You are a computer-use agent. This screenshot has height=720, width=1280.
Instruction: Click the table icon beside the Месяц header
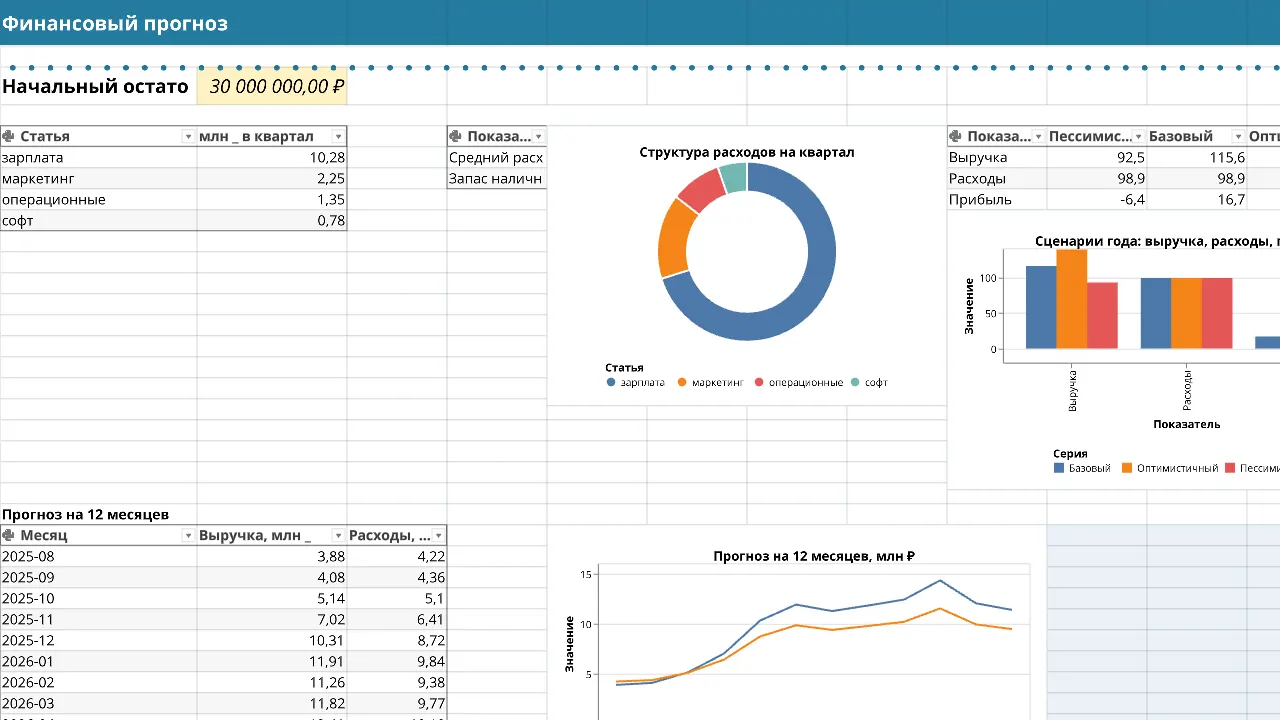pyautogui.click(x=9, y=535)
